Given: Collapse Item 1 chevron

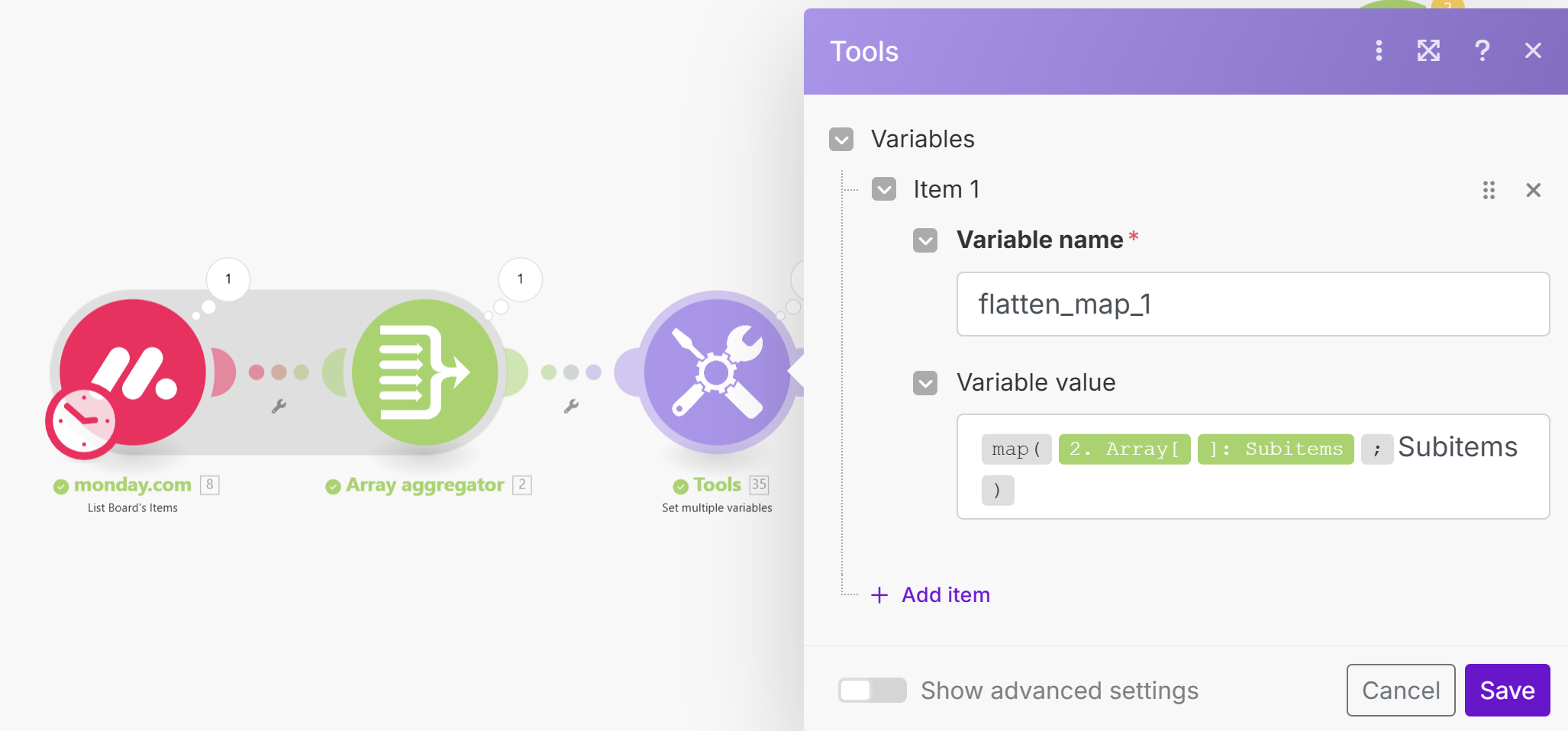Looking at the screenshot, I should point(884,189).
